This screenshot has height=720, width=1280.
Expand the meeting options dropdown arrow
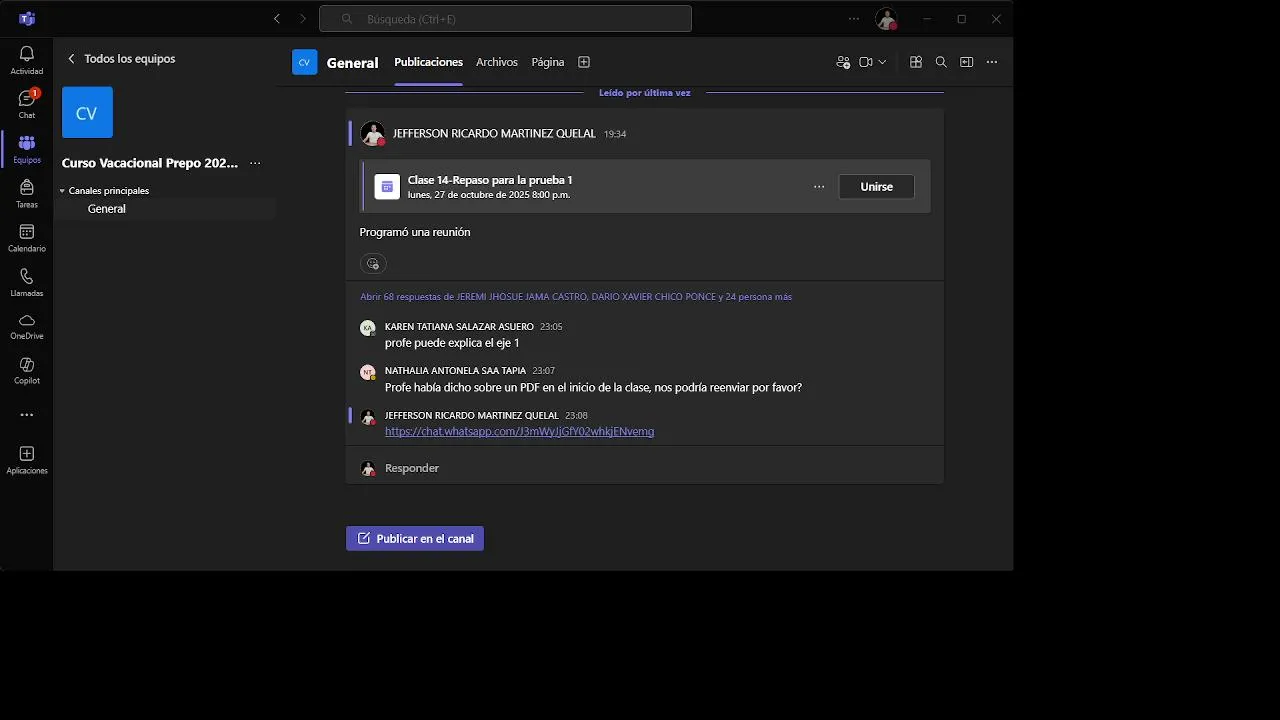[882, 62]
